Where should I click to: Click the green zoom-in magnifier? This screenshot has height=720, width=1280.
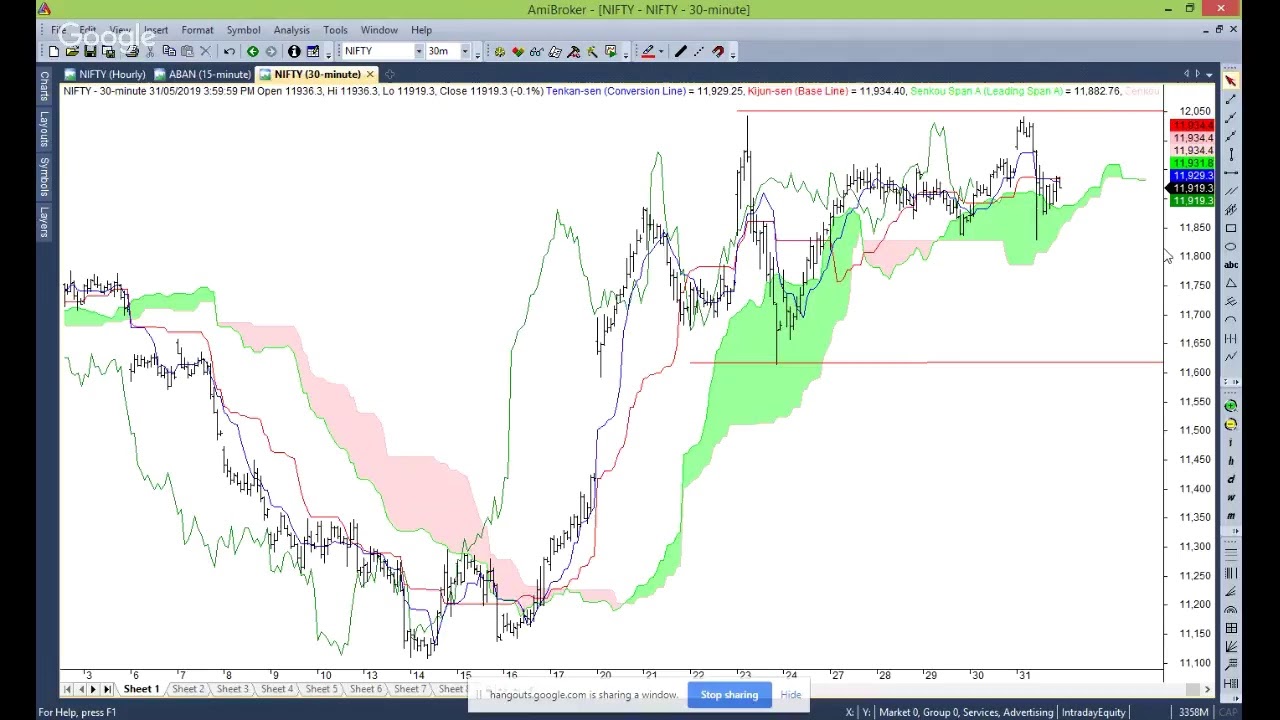point(1231,406)
